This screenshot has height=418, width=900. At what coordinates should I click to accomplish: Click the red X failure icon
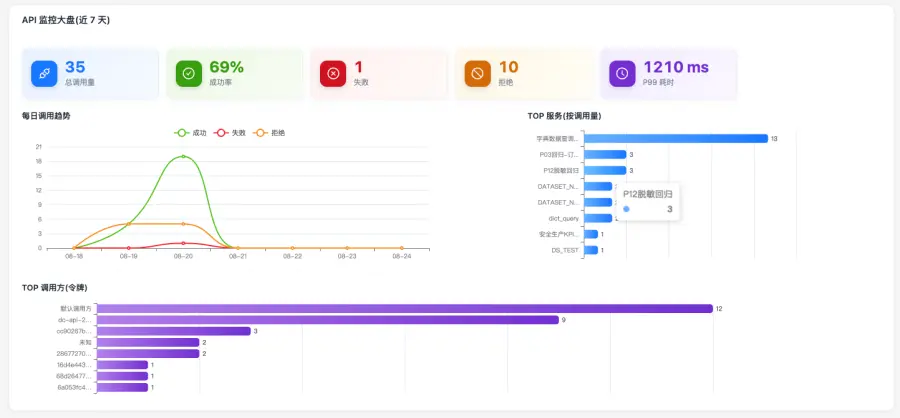point(333,73)
